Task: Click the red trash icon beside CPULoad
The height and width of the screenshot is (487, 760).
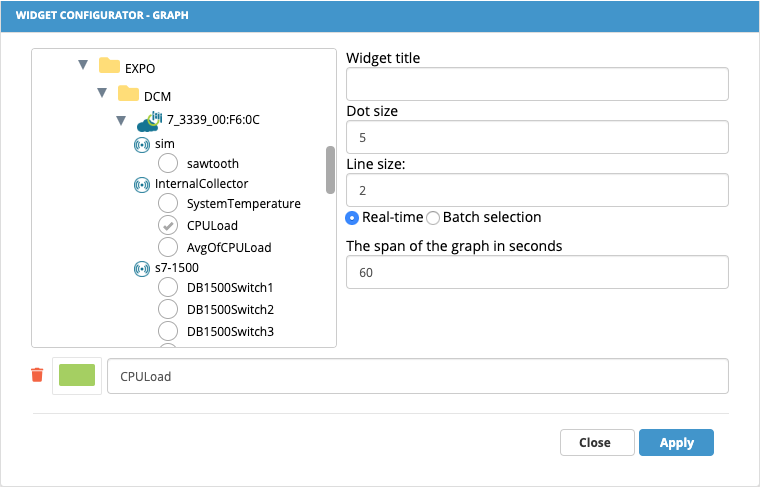Action: click(37, 375)
